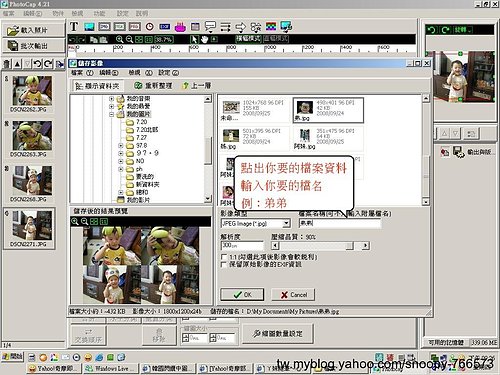
Task: Click the speech bubble balloon tool icon
Action: coord(210,27)
